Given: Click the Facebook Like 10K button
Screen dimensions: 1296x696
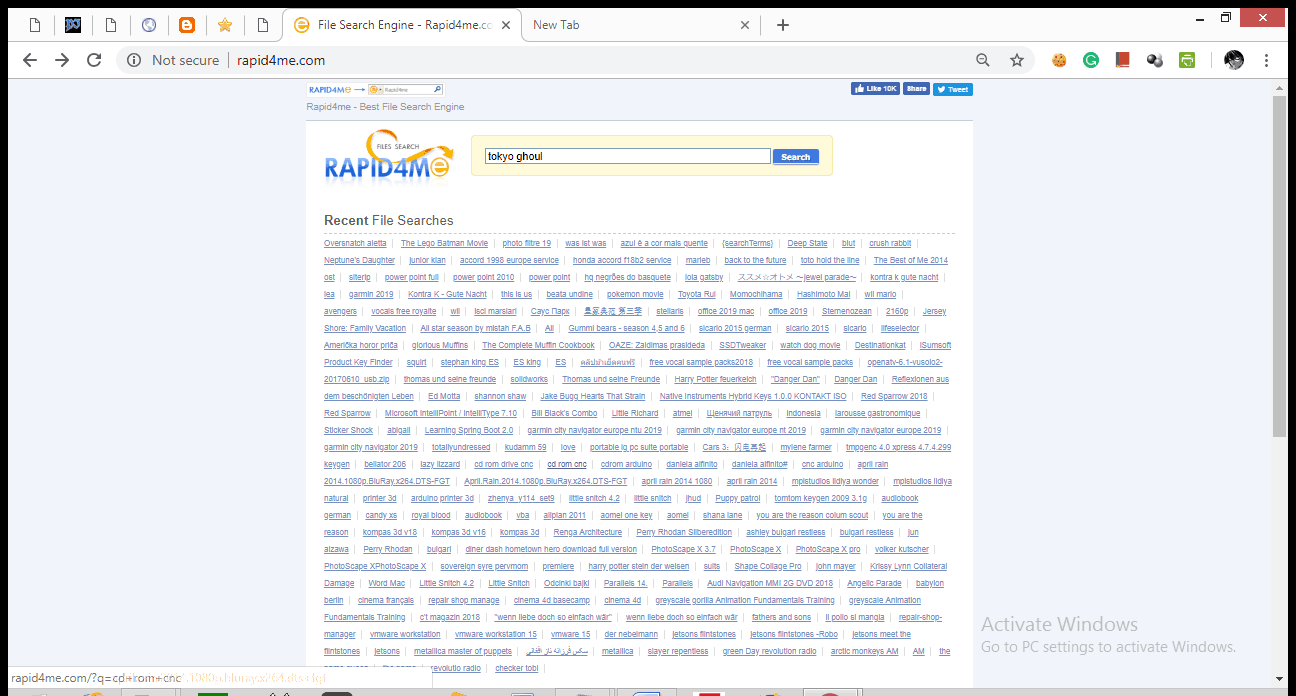Looking at the screenshot, I should coord(875,89).
